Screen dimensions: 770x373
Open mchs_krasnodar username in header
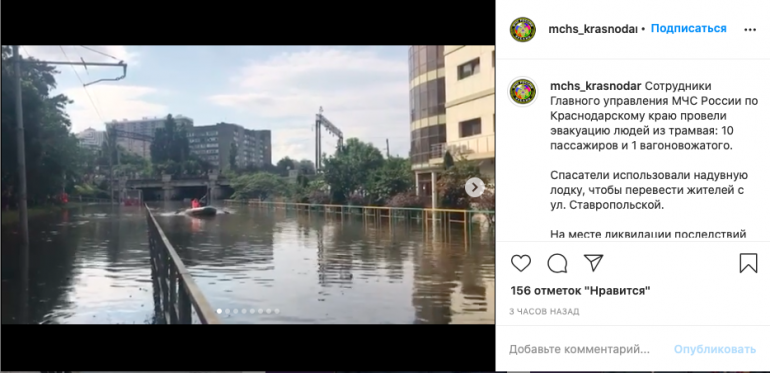coord(593,29)
